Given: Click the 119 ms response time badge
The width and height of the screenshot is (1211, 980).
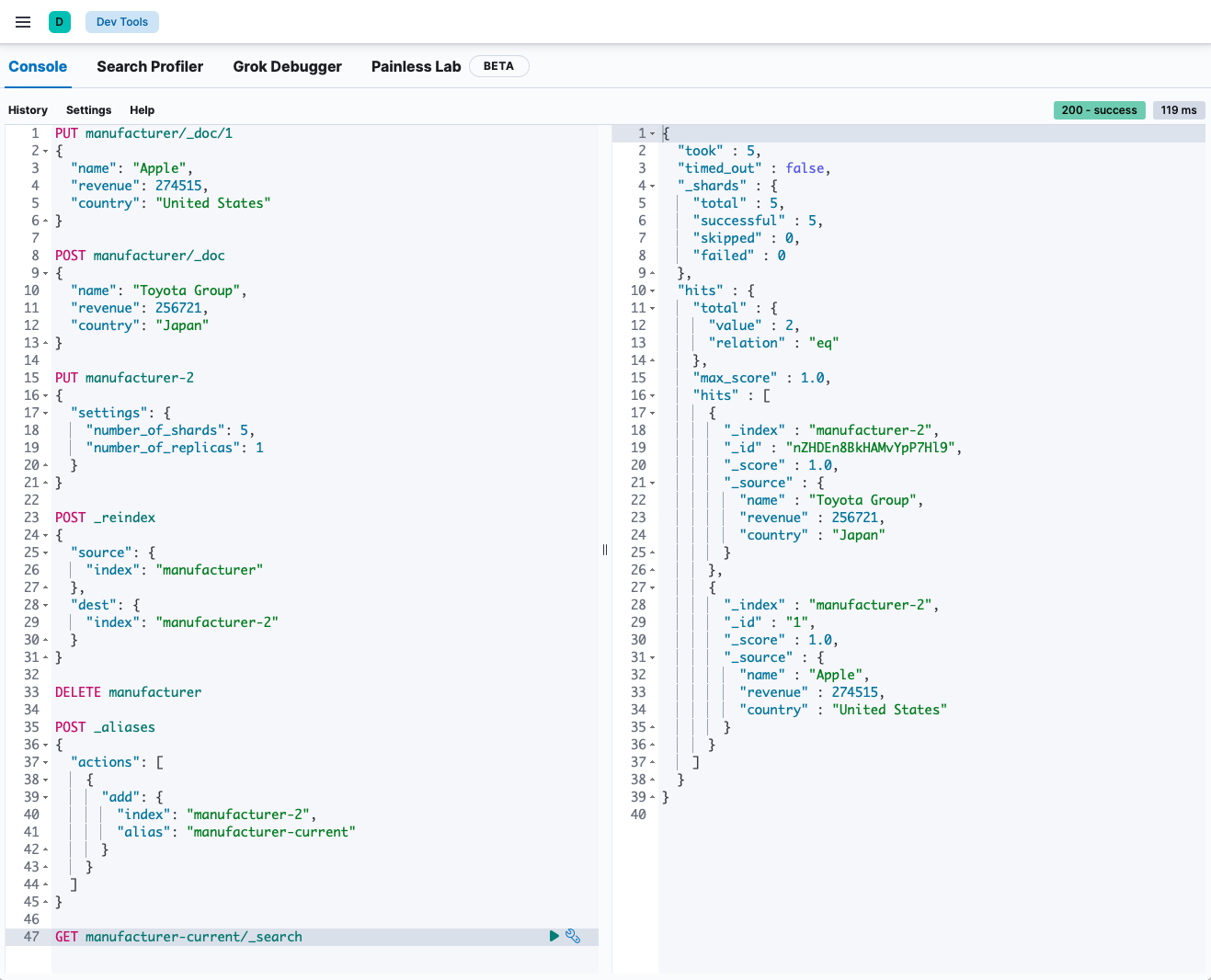Looking at the screenshot, I should pos(1178,110).
